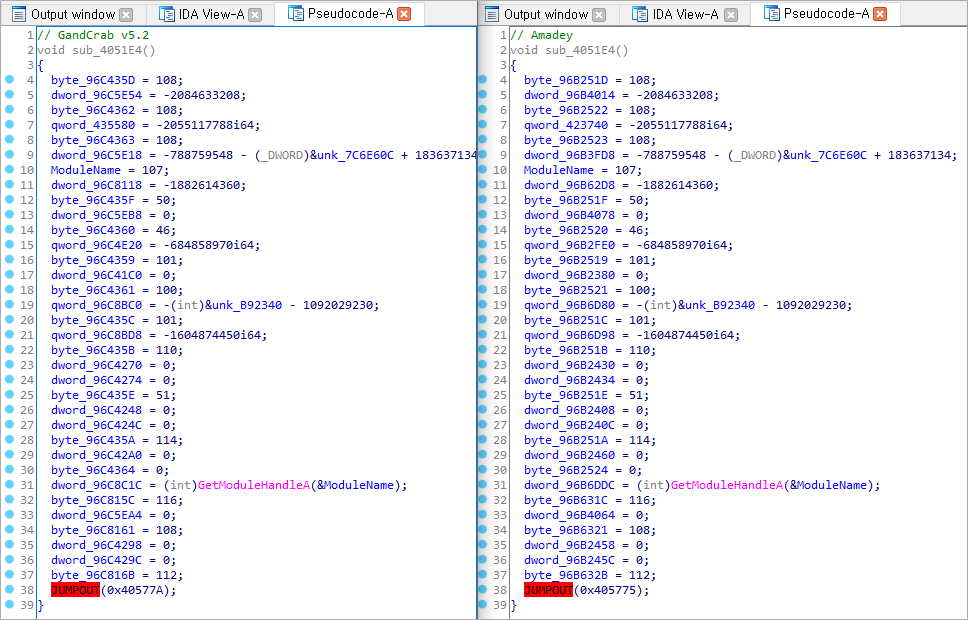Image resolution: width=968 pixels, height=620 pixels.
Task: Toggle breakpoint dot on left pane line 38
Action: pyautogui.click(x=9, y=590)
